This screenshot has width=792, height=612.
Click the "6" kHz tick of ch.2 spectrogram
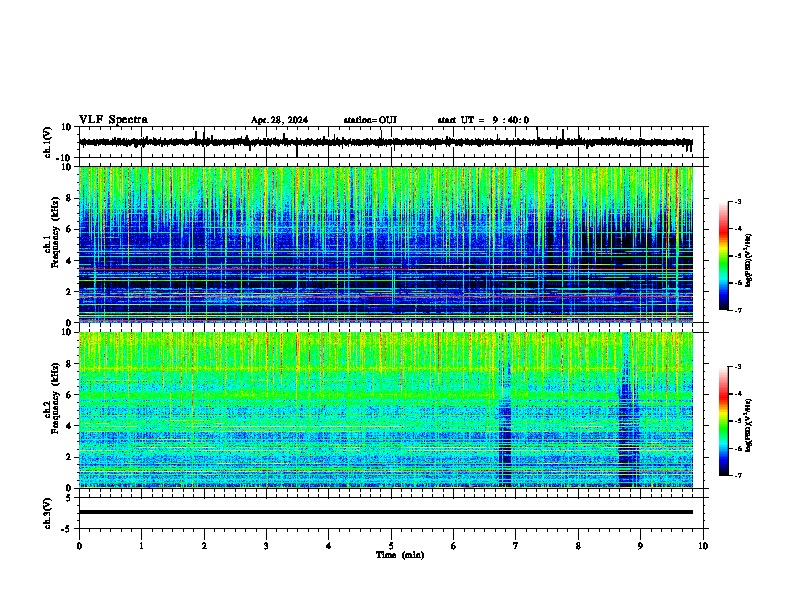(x=70, y=395)
